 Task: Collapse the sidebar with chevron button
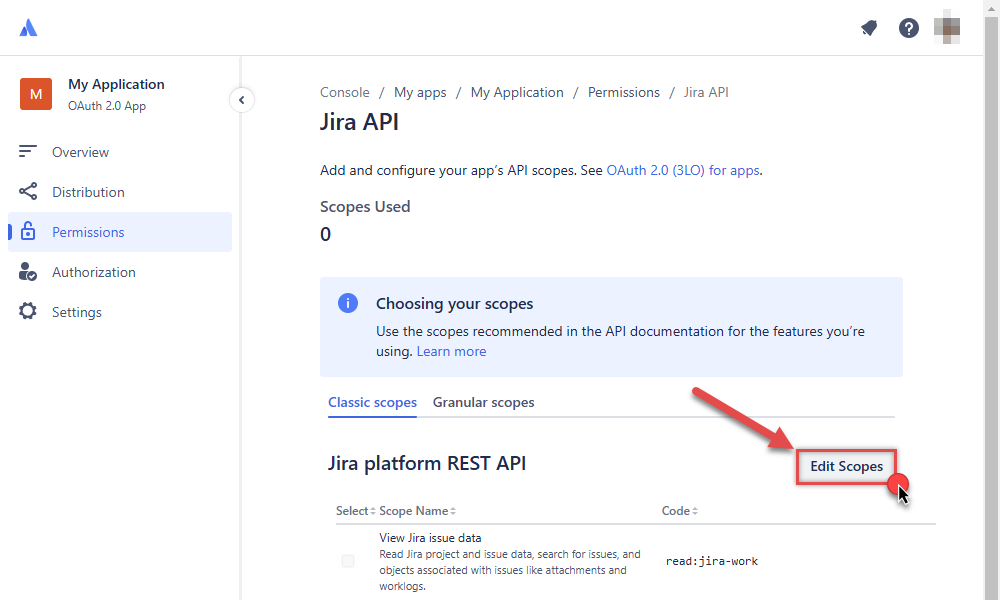pyautogui.click(x=242, y=99)
